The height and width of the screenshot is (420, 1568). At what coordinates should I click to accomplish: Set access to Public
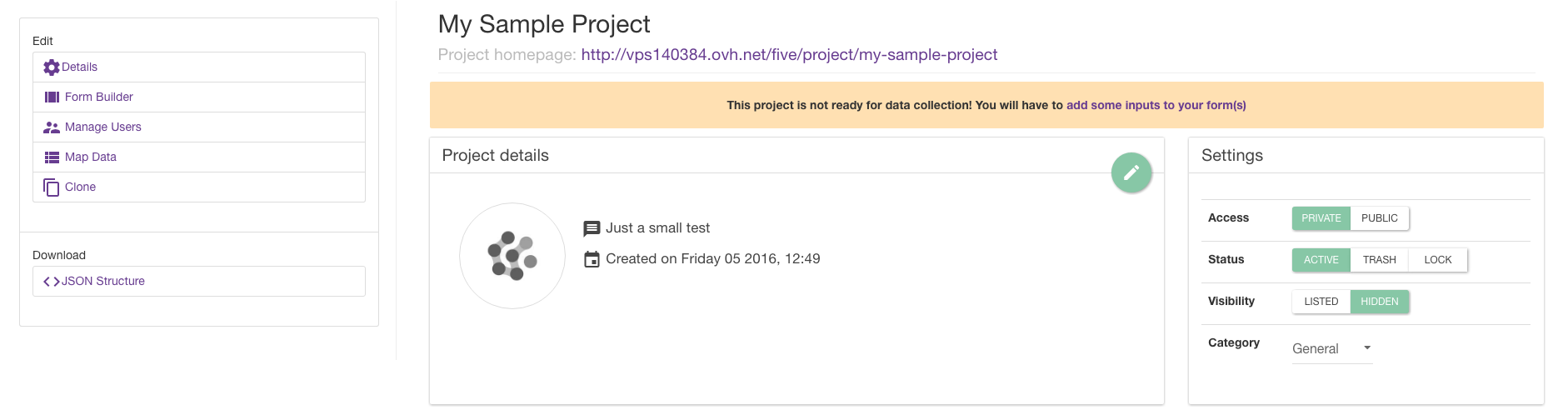[x=1380, y=218]
